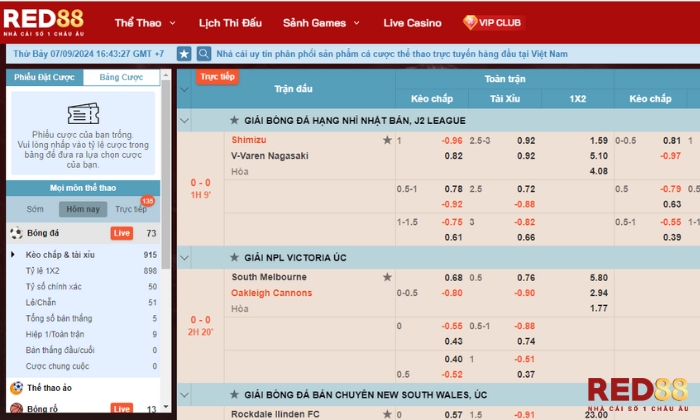Pick South Melbourne 1X2 odds 5.80

coord(599,278)
